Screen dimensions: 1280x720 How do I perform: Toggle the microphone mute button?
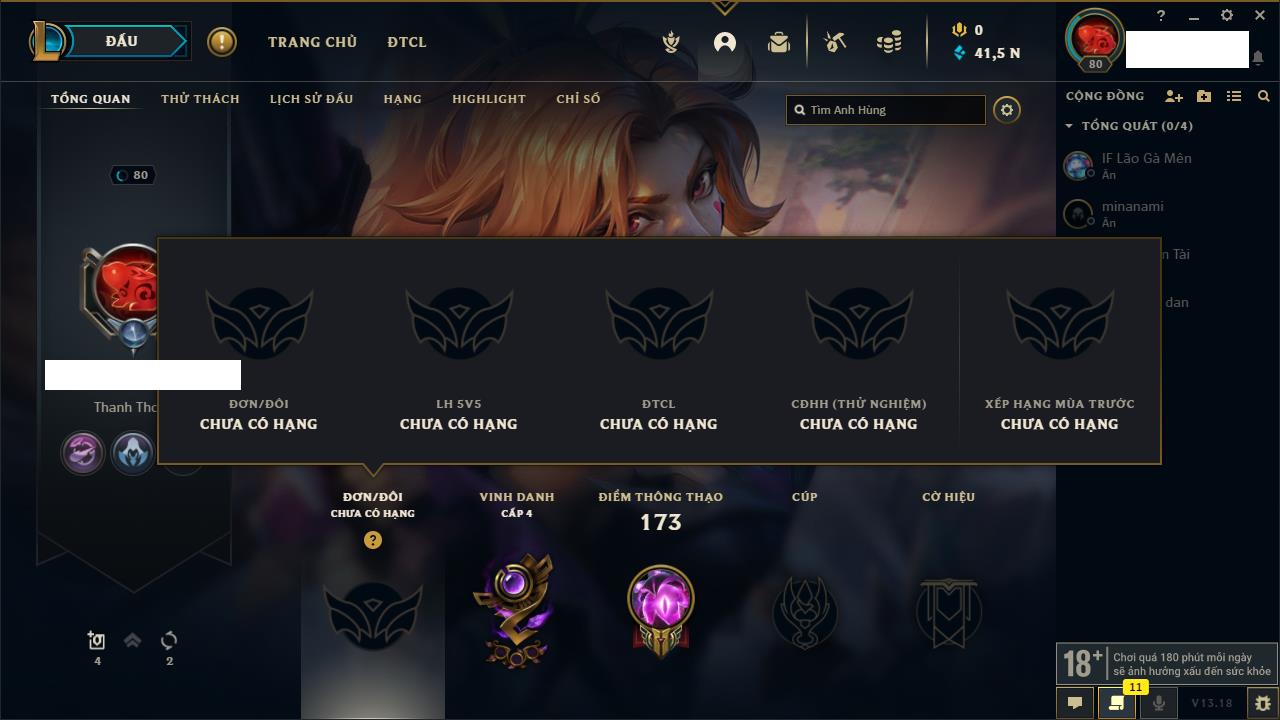[1159, 703]
